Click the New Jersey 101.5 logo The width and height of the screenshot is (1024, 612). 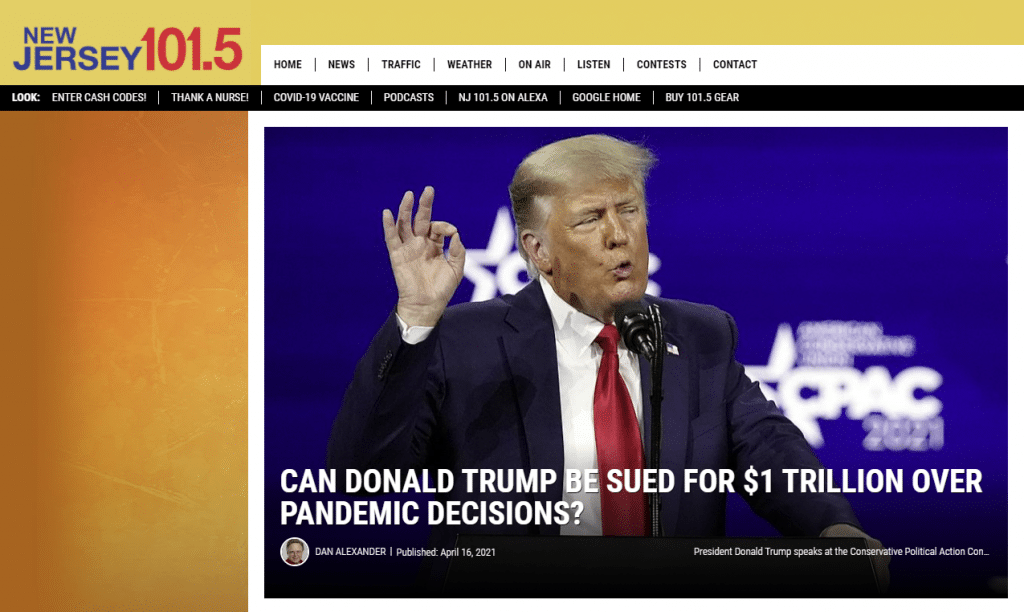pos(128,49)
